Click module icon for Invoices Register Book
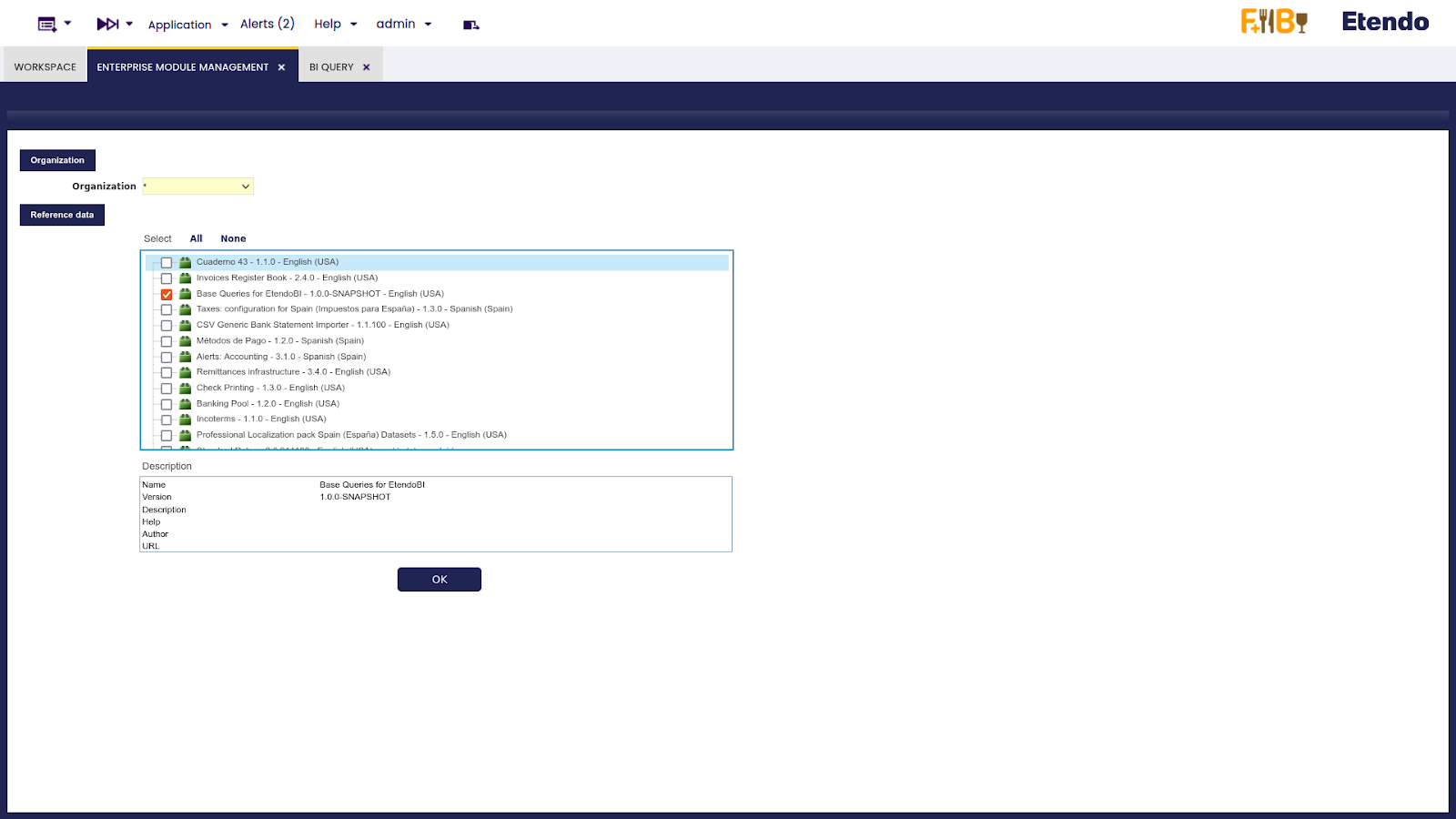Viewport: 1456px width, 819px height. click(x=185, y=278)
